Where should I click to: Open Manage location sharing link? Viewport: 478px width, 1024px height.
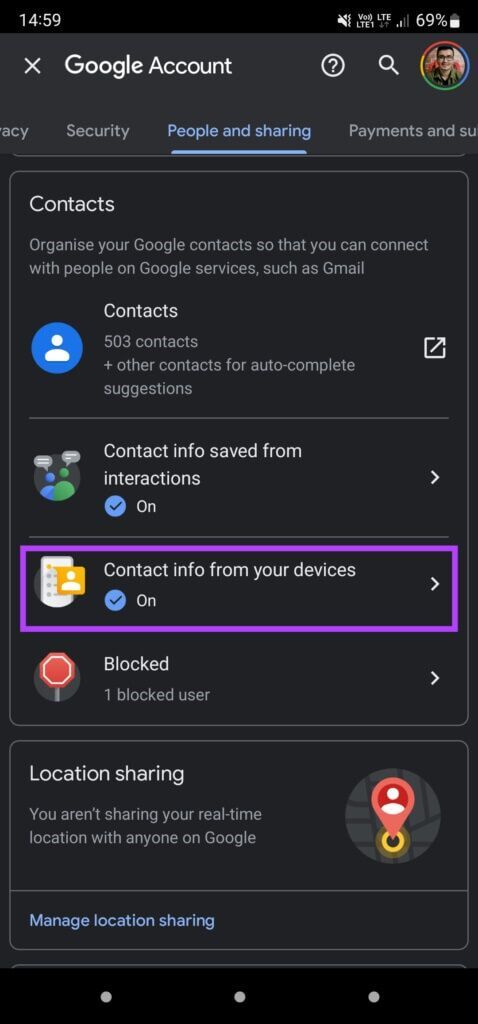[x=122, y=920]
